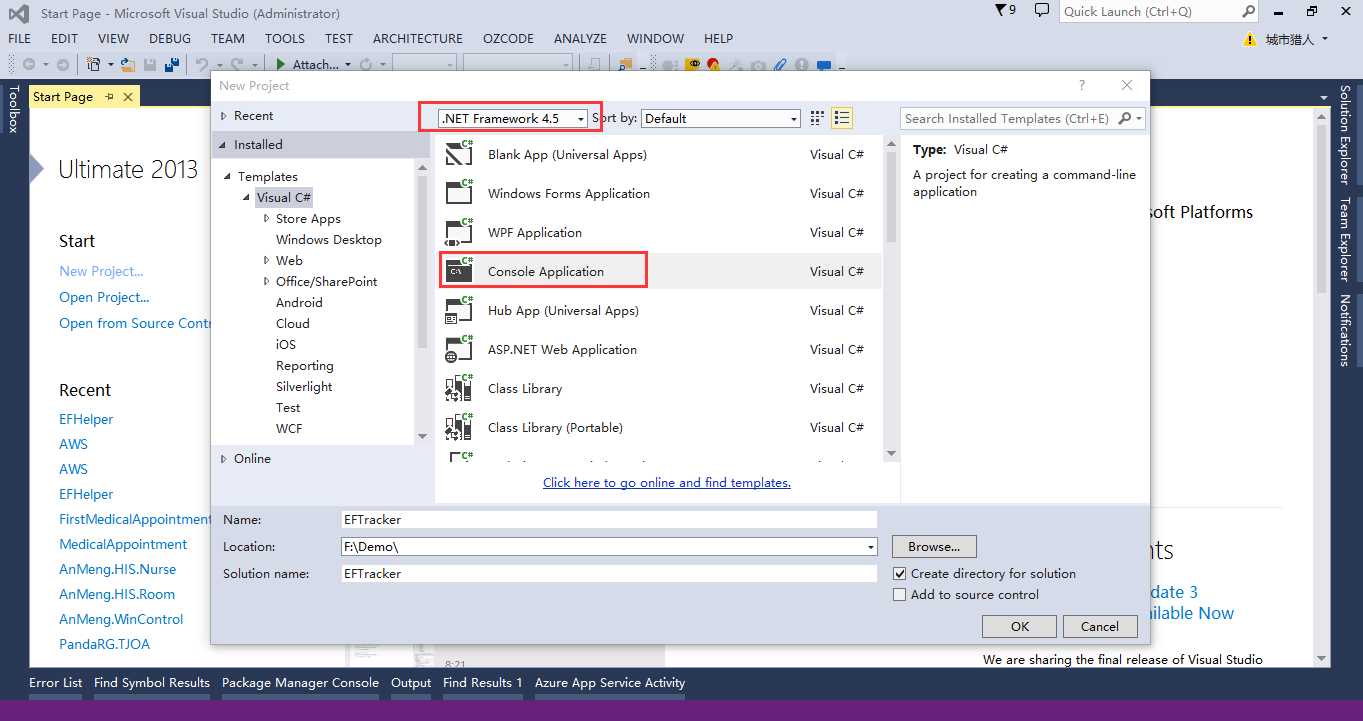Enable Add to source control checkbox
The image size is (1363, 721).
tap(900, 595)
